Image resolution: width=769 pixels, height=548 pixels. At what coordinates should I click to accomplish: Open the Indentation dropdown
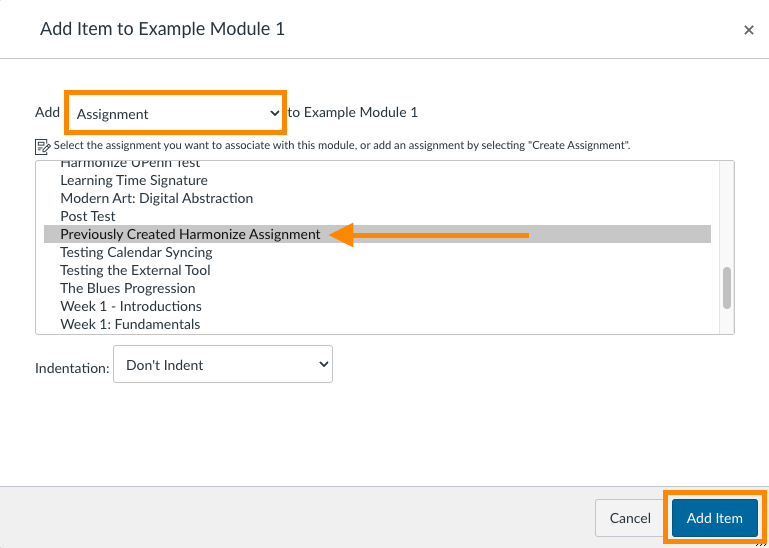(223, 365)
